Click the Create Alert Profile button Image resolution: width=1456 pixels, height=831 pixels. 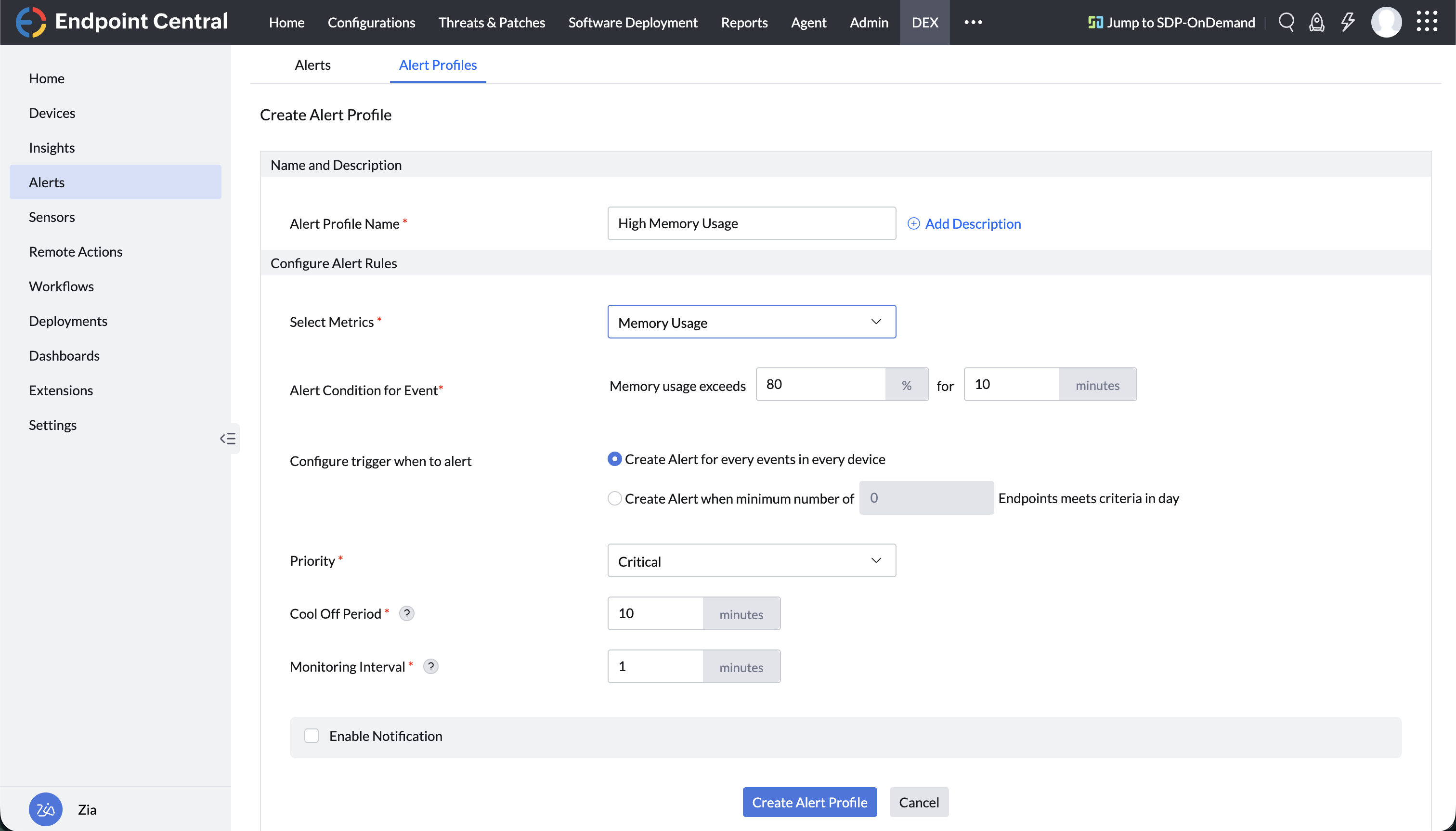pyautogui.click(x=809, y=802)
